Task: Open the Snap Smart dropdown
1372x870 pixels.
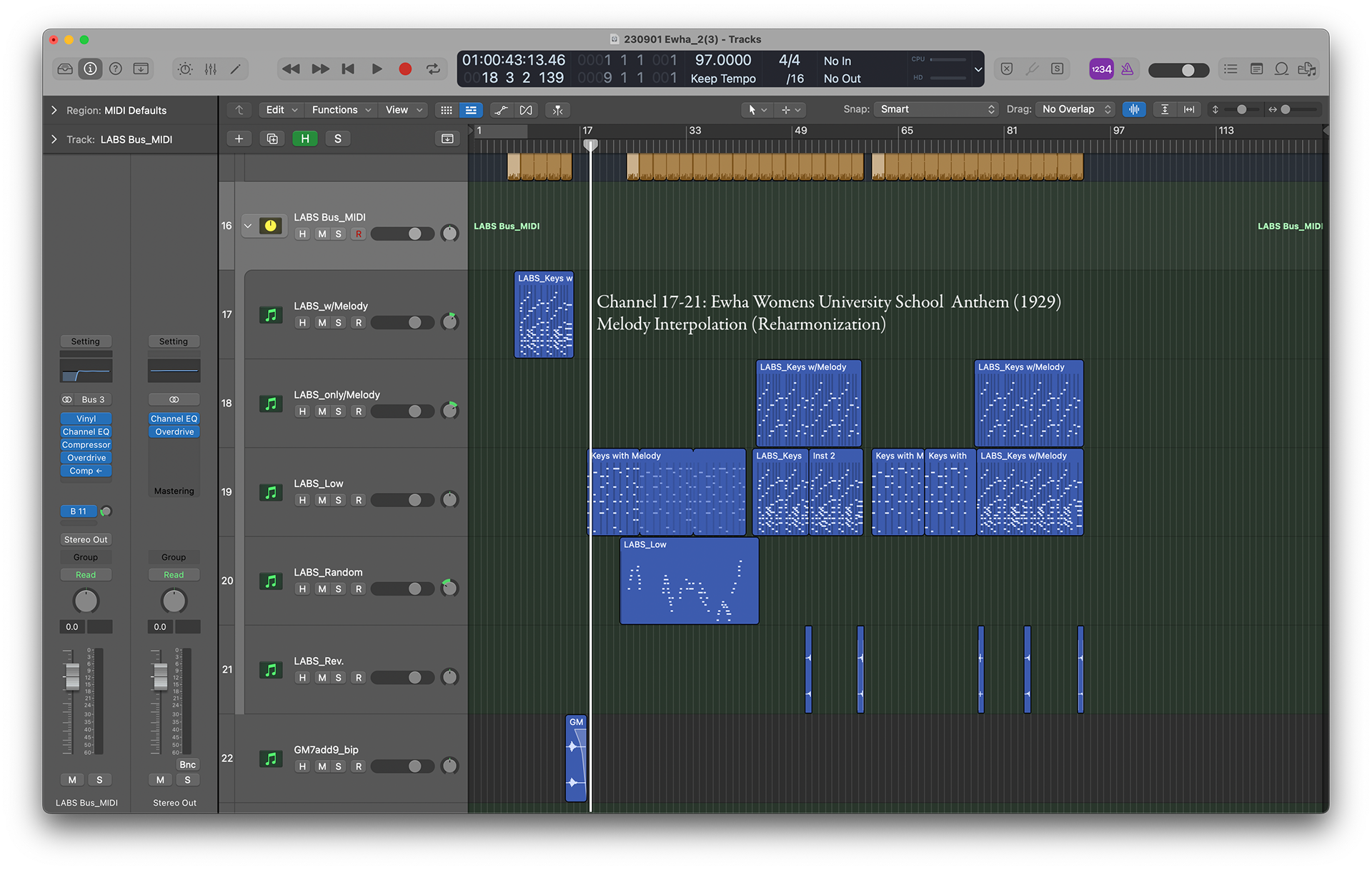Action: 936,109
